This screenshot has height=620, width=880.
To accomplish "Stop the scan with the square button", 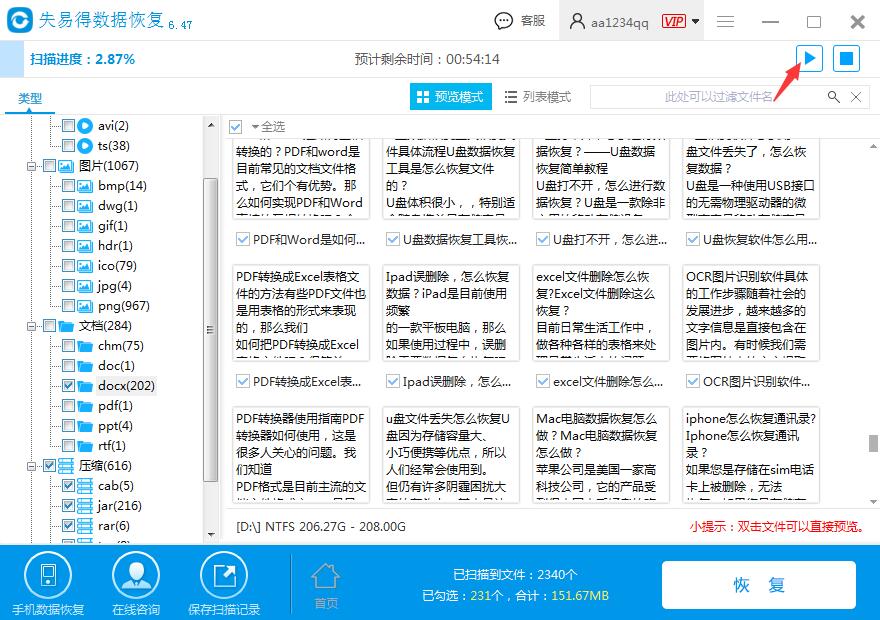I will tap(846, 58).
